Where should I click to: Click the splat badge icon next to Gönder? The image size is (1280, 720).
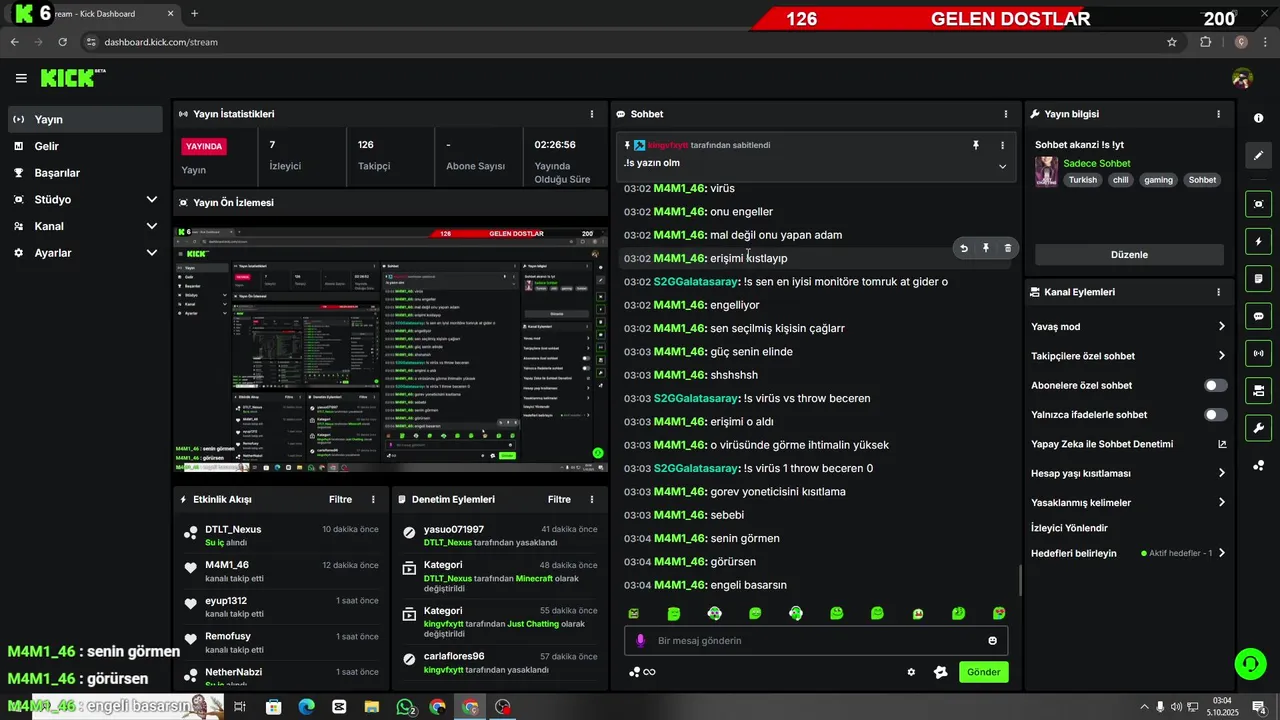(940, 672)
